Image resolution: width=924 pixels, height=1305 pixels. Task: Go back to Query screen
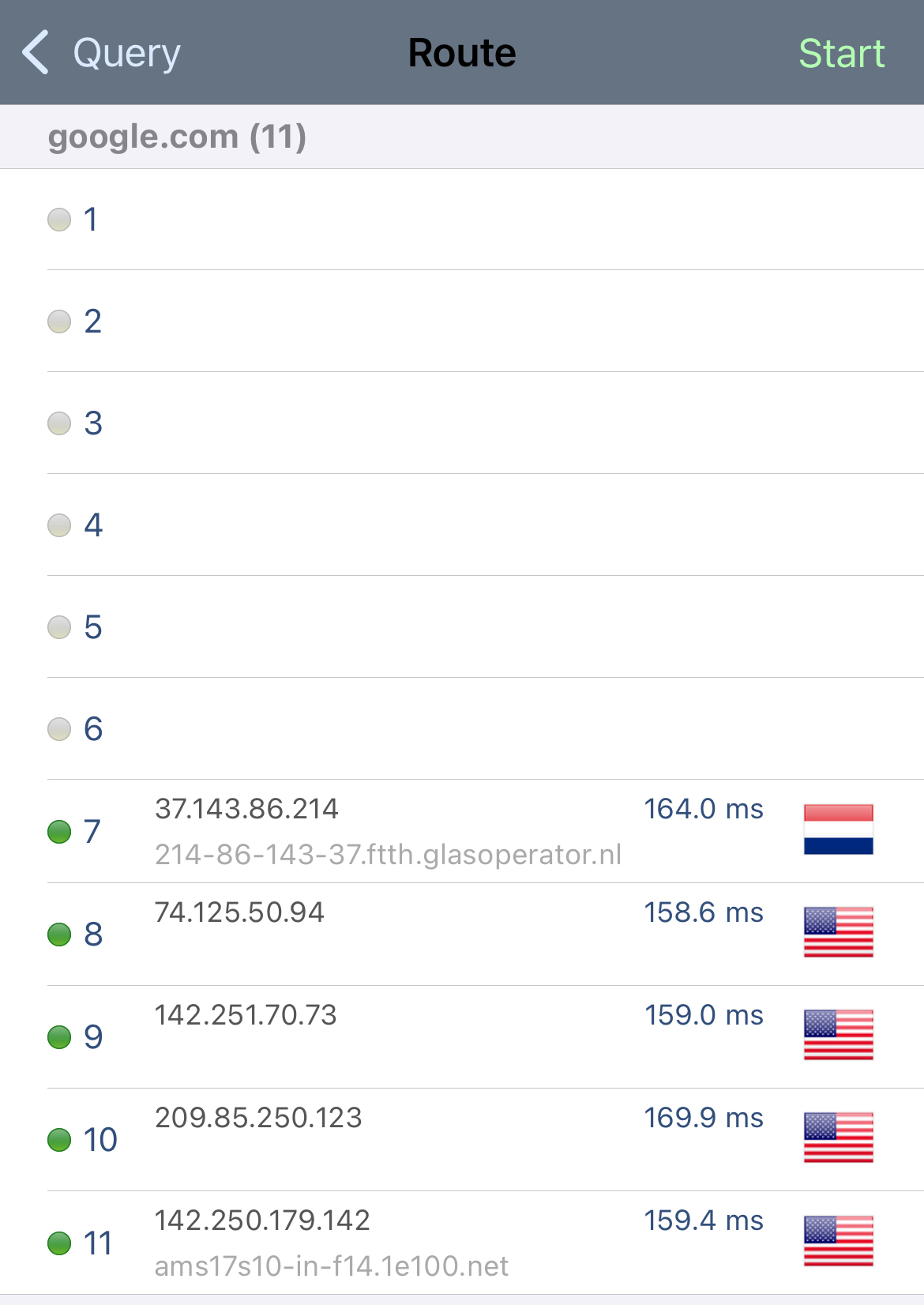click(x=101, y=53)
